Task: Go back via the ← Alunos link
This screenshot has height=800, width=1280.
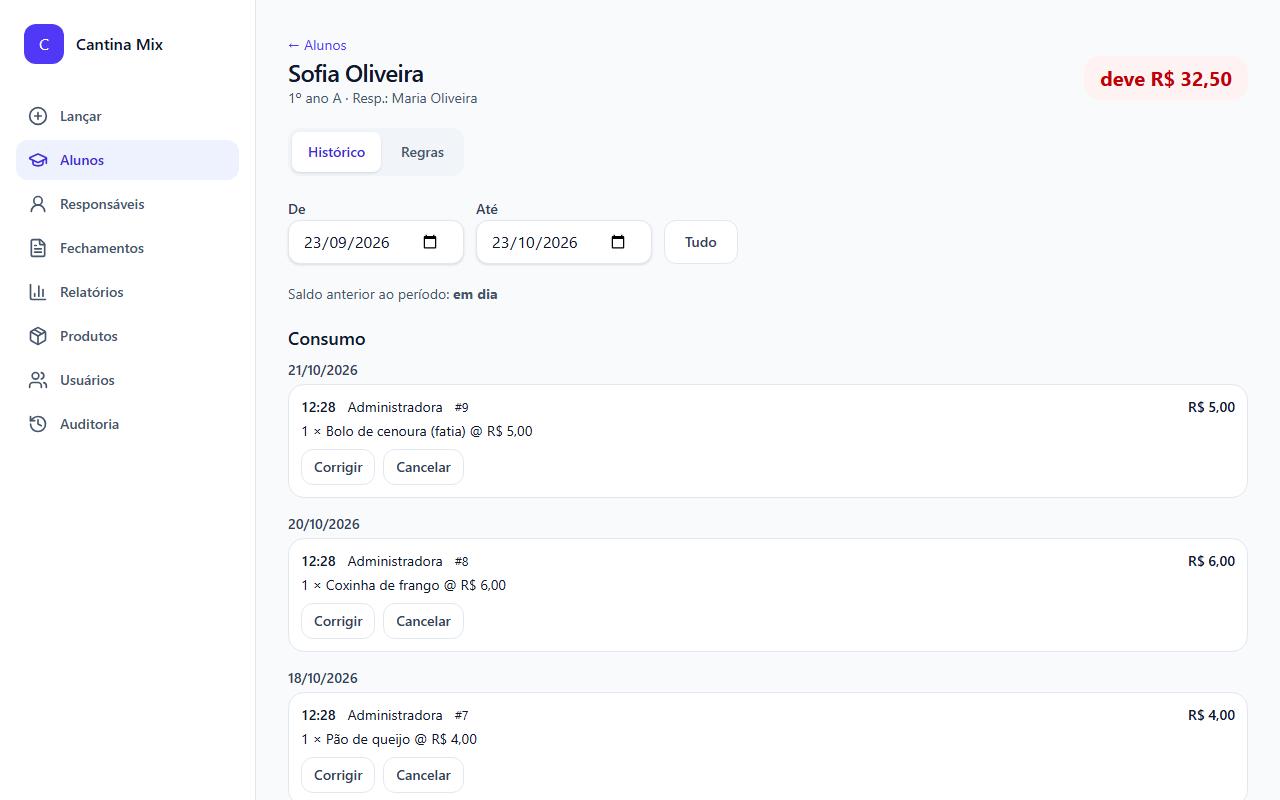Action: pos(317,45)
